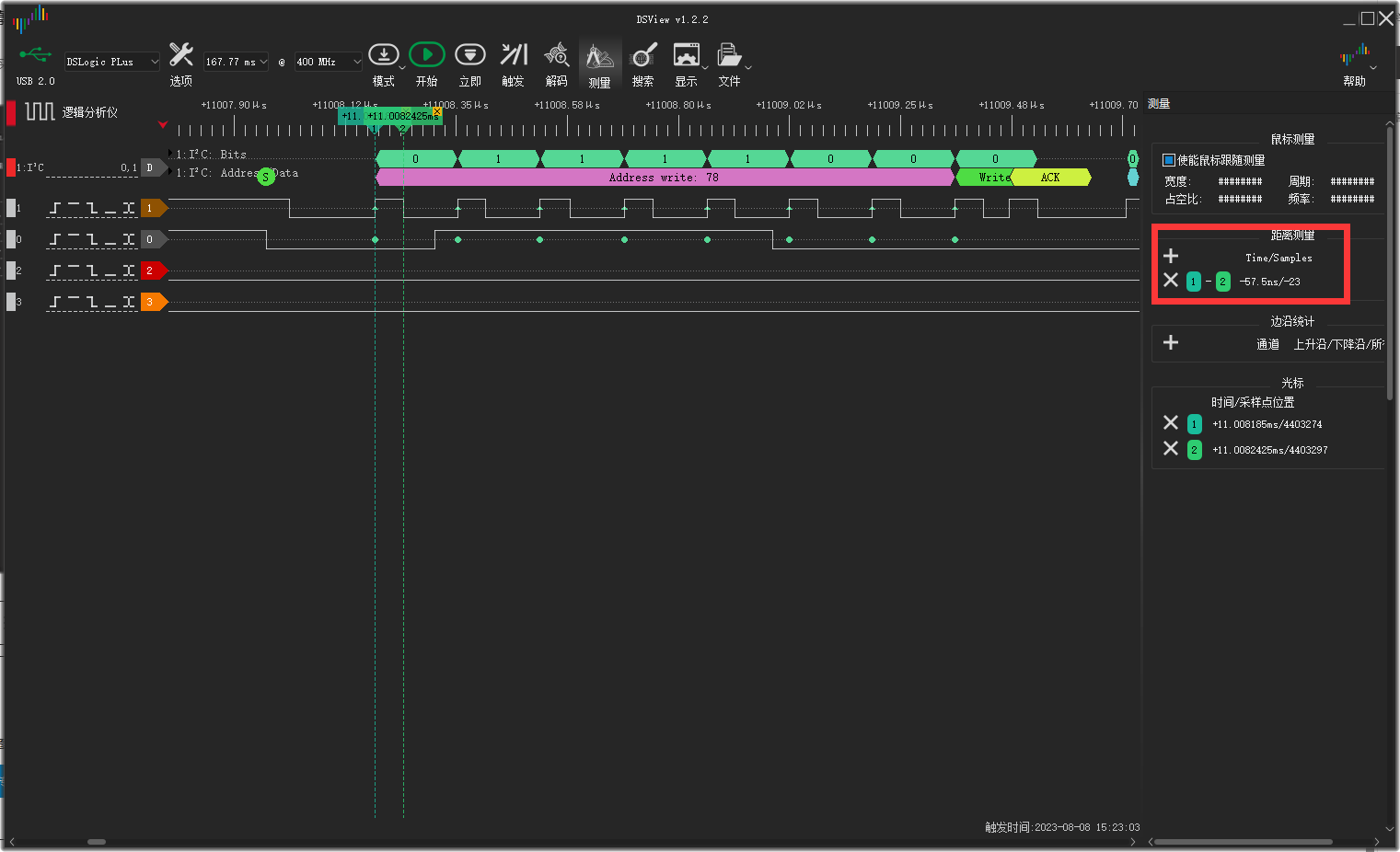Image resolution: width=1400 pixels, height=852 pixels.
Task: Open the 文件 (File) menu
Action: [x=729, y=56]
